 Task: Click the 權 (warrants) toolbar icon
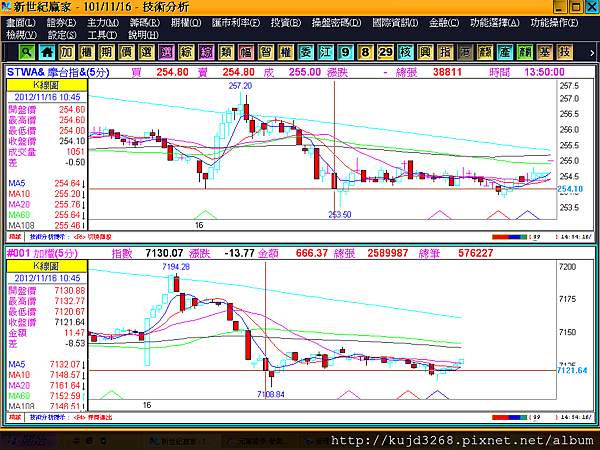(x=285, y=52)
